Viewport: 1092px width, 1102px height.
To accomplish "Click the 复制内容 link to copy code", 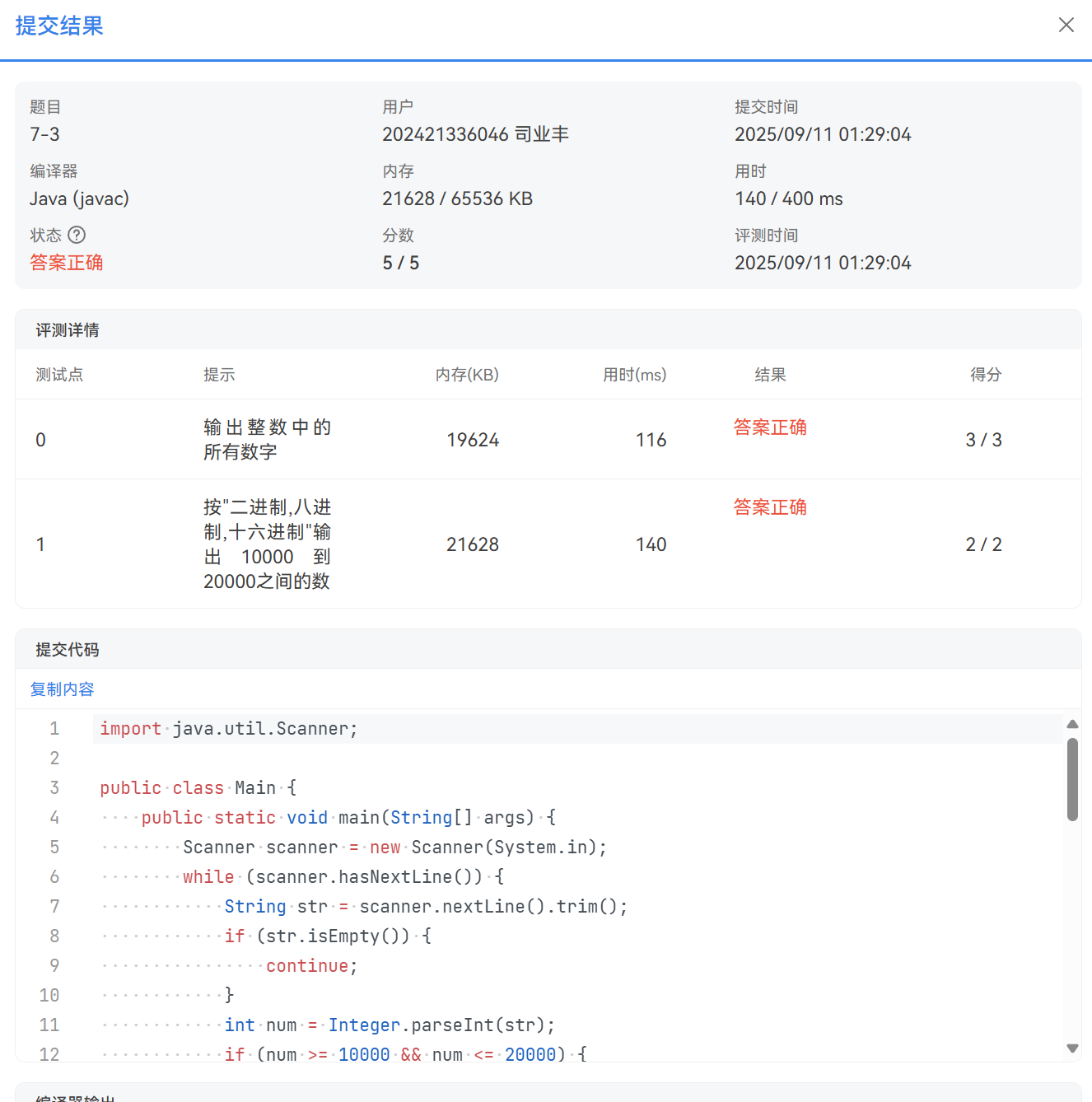I will pos(61,689).
